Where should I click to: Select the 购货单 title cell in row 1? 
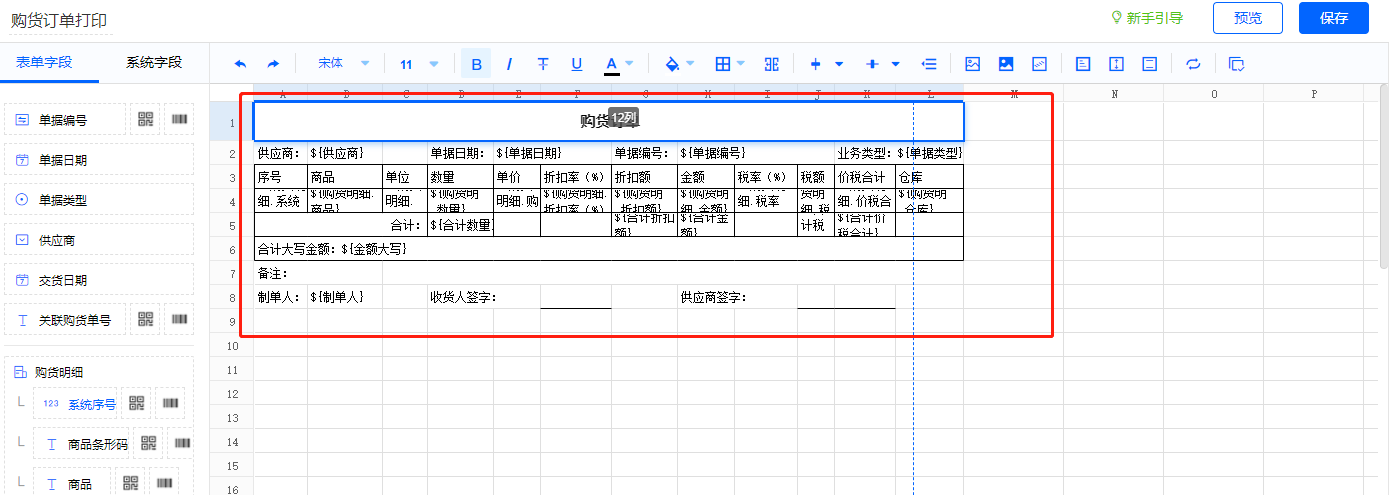[608, 121]
